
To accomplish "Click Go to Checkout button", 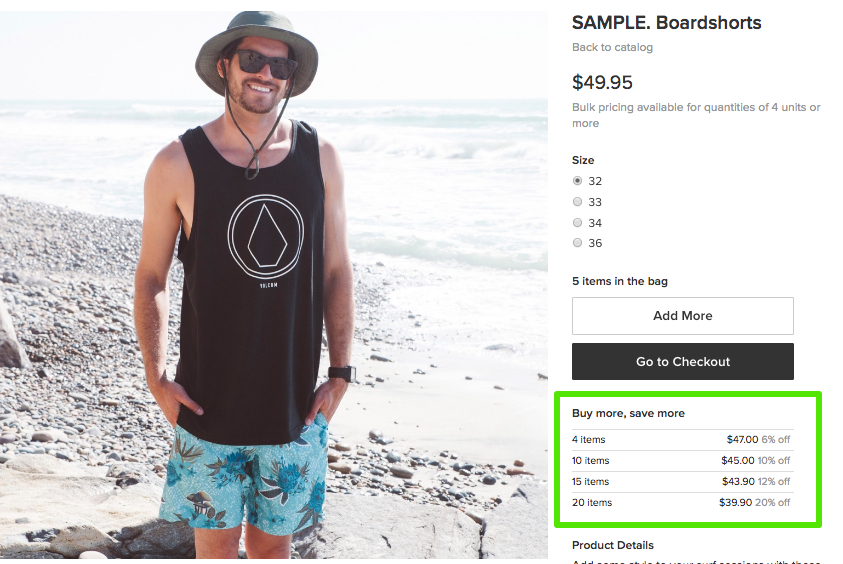I will point(682,362).
